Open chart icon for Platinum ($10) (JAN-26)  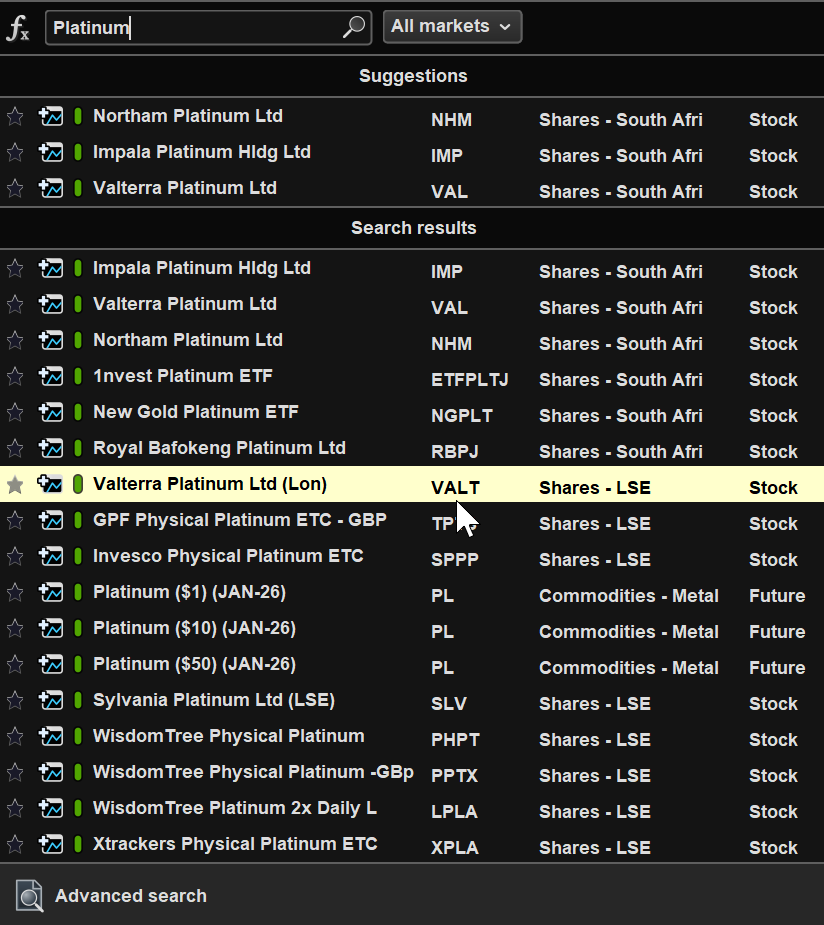point(51,628)
